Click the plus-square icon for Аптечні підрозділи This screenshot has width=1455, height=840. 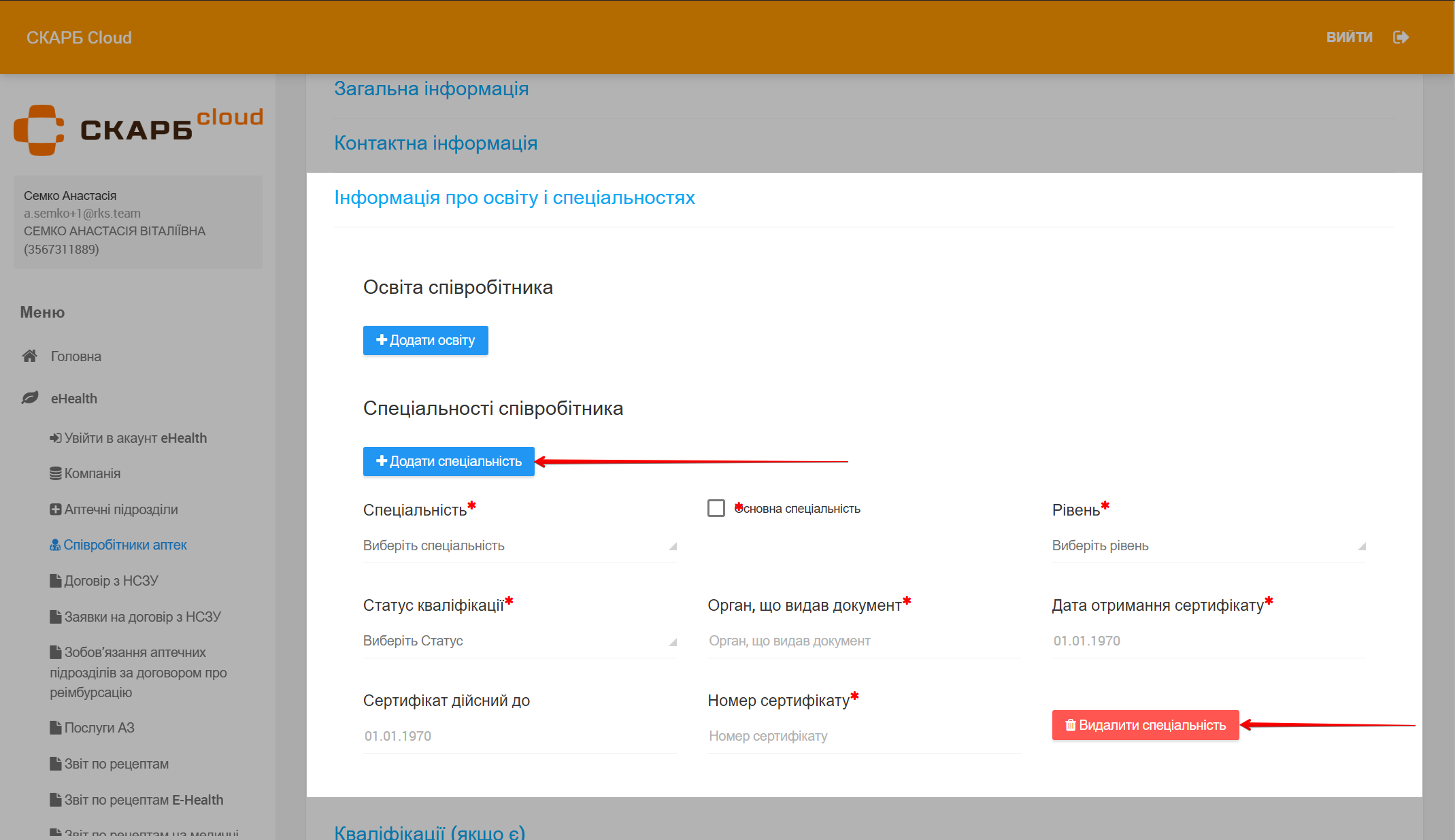(55, 509)
